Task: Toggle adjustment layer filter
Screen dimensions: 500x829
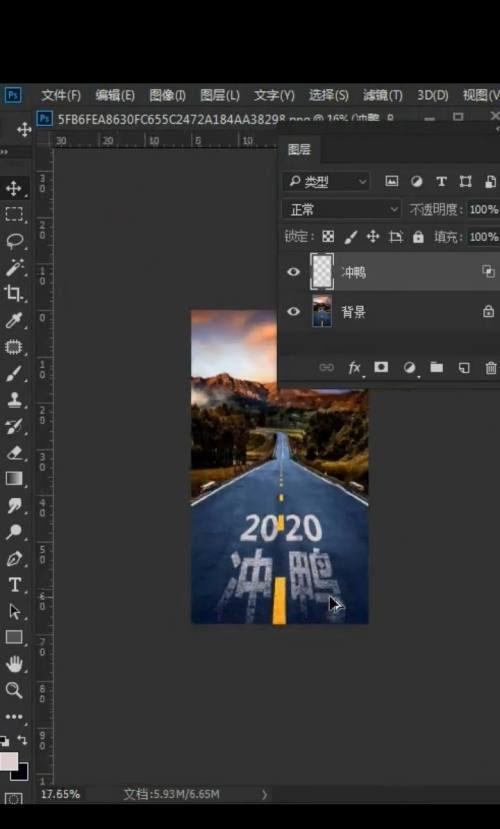Action: [416, 181]
